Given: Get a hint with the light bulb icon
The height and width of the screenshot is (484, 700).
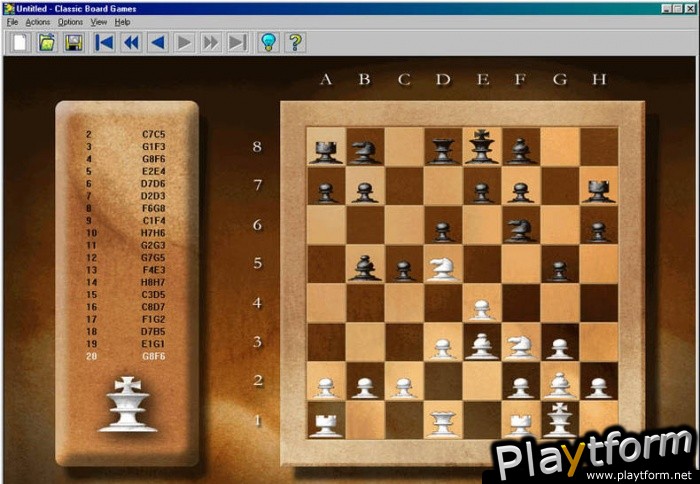Looking at the screenshot, I should tap(268, 42).
